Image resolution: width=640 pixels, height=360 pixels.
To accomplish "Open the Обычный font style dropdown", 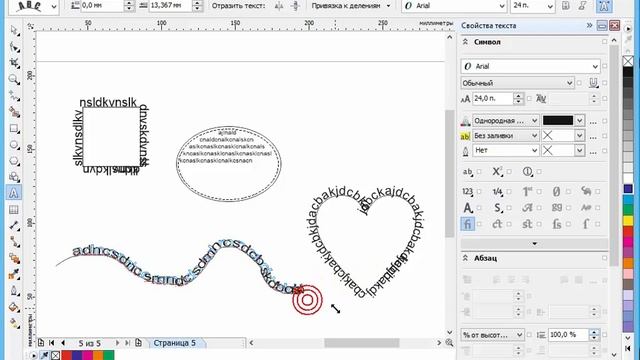I will (x=570, y=83).
